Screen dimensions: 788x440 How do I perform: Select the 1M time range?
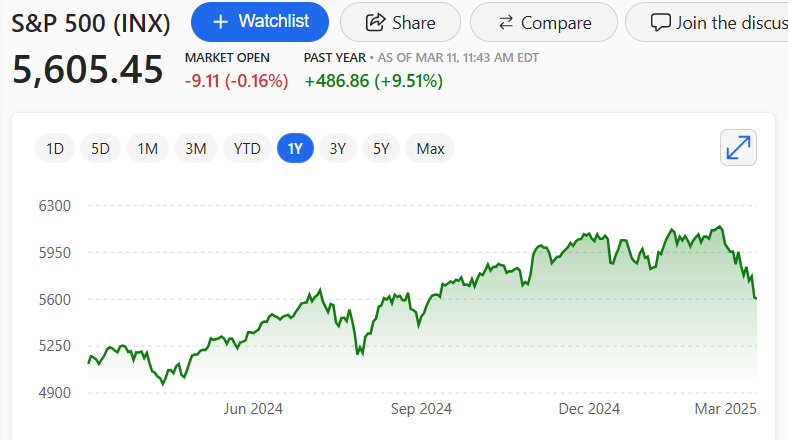(x=147, y=149)
